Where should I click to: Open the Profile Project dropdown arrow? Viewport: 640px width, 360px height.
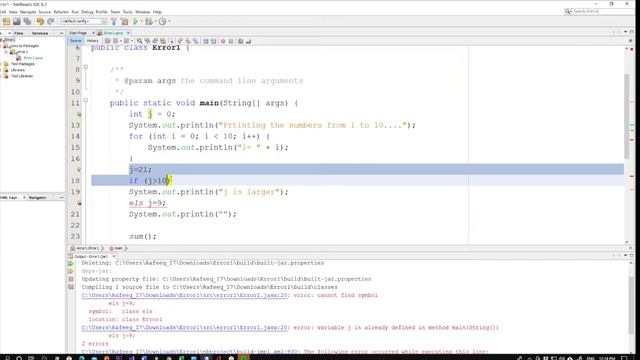click(169, 21)
